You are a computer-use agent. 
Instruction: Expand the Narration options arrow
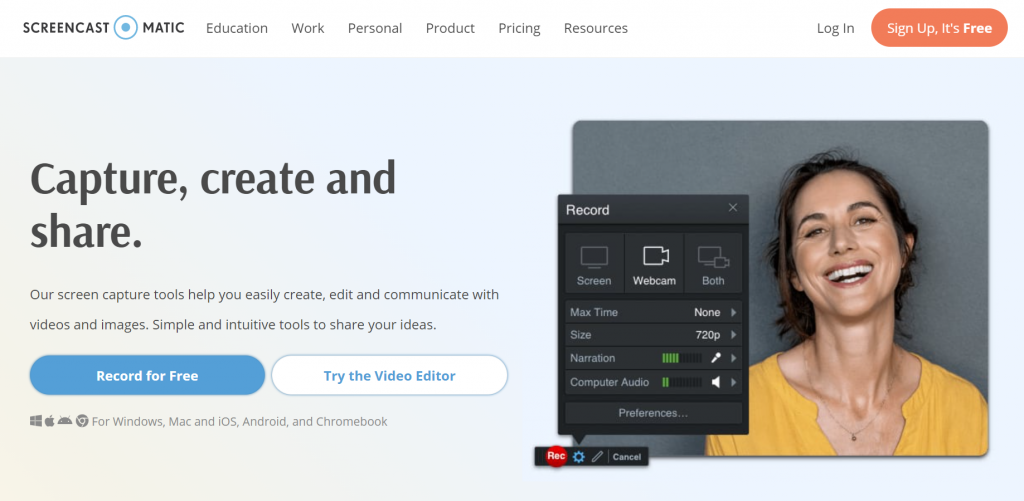point(734,358)
